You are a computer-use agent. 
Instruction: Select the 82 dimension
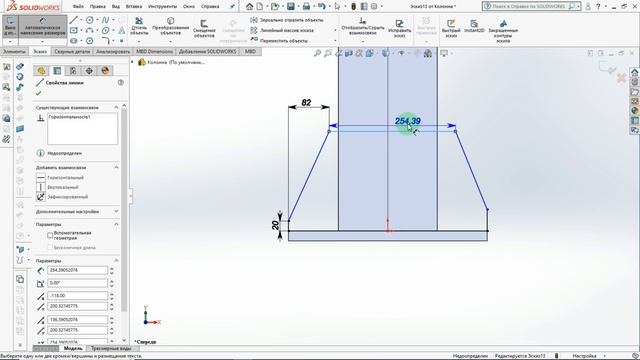(307, 102)
